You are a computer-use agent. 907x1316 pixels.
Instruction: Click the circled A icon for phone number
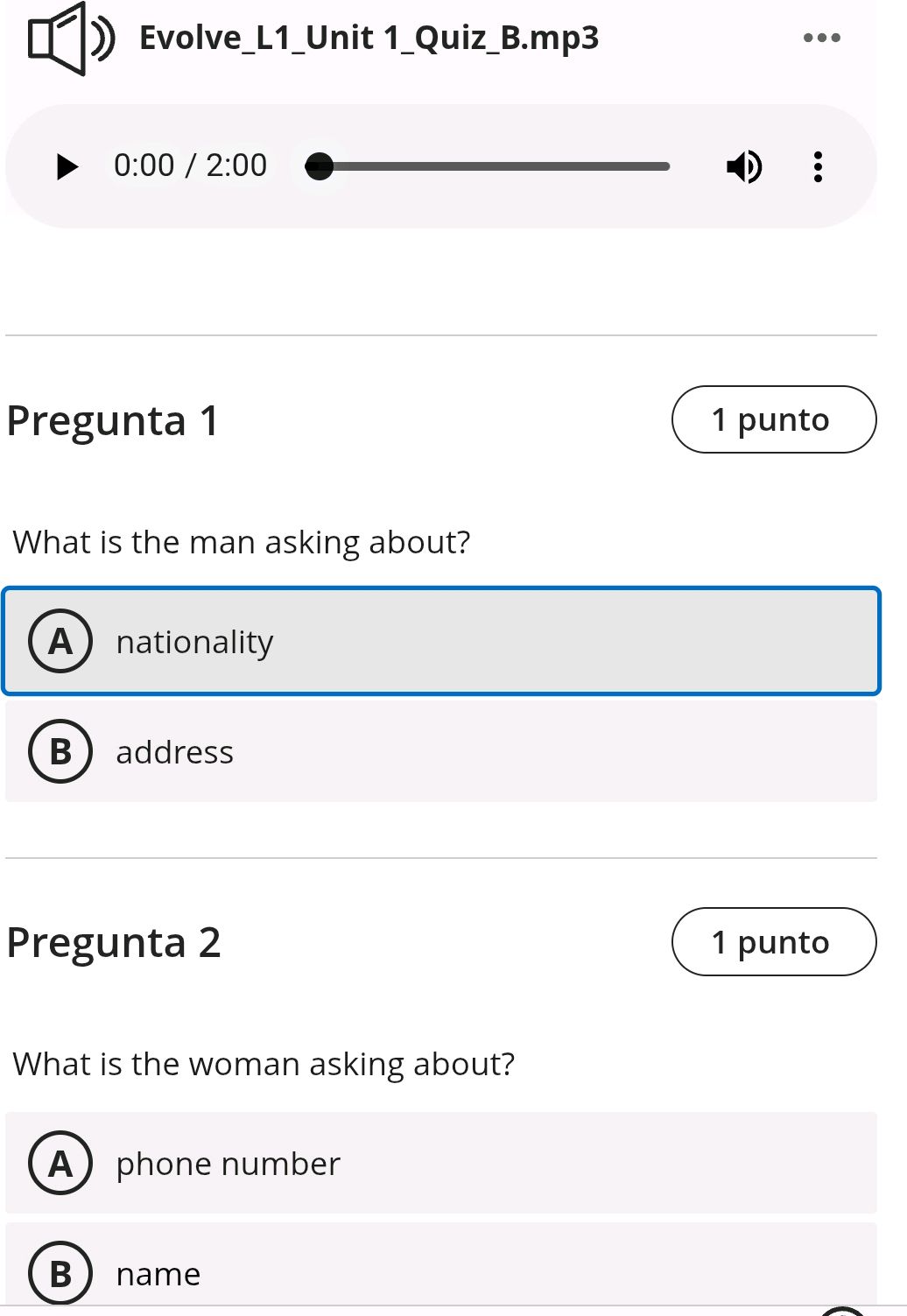[60, 1163]
